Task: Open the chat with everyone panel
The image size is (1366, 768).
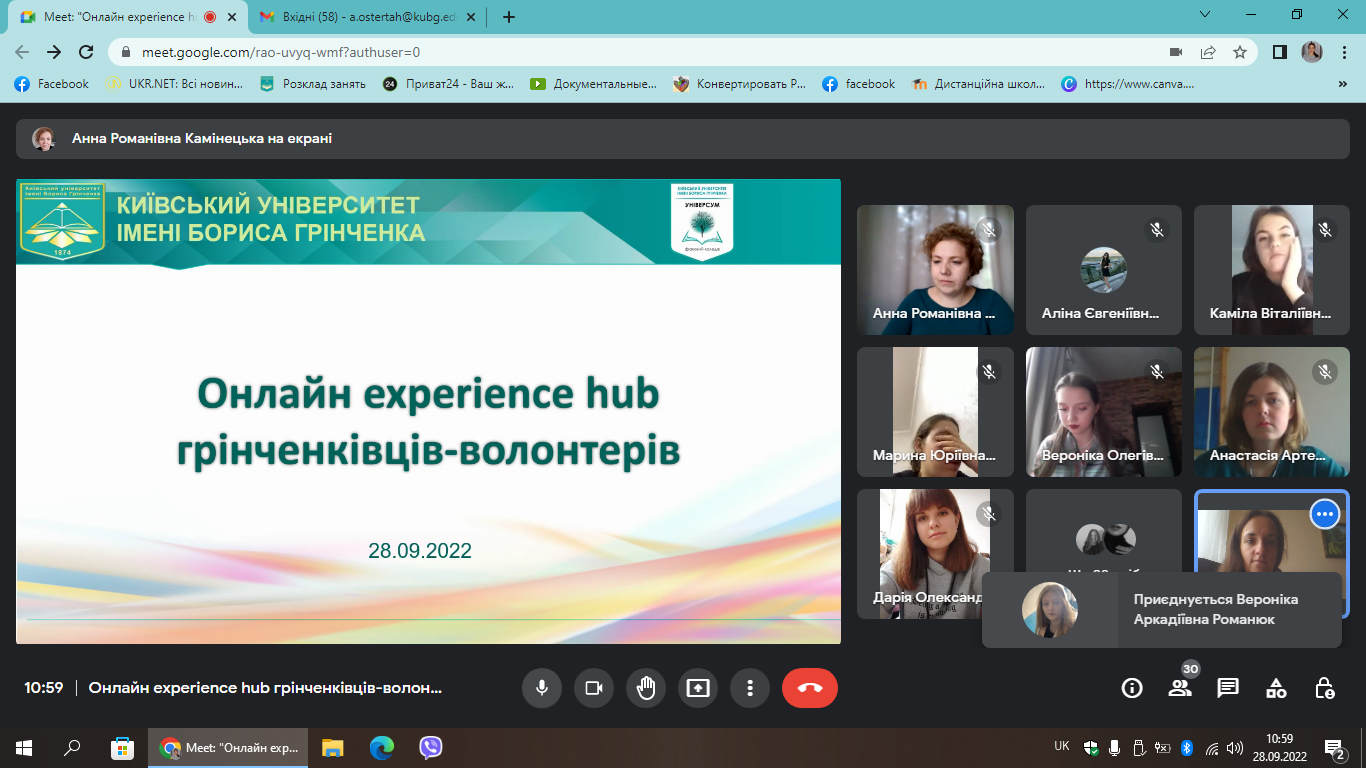Action: (1228, 688)
